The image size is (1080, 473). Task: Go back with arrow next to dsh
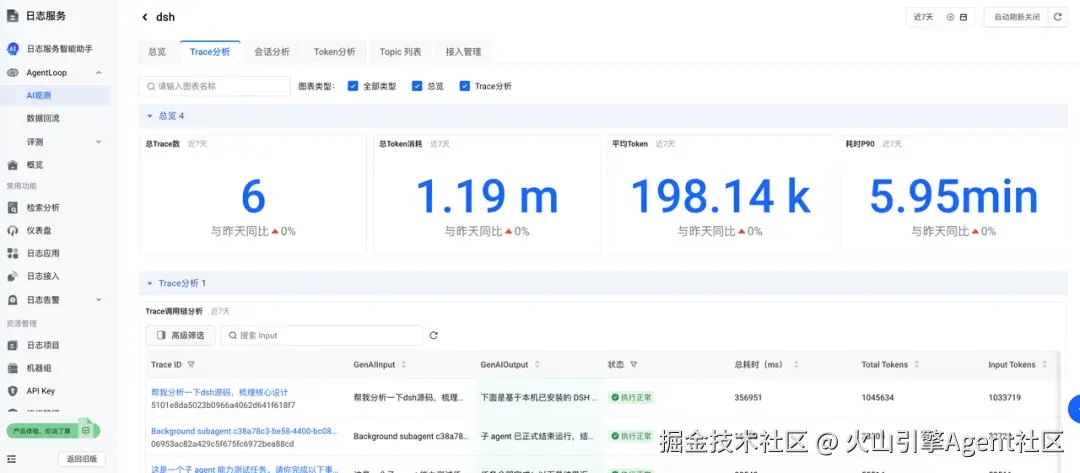tap(145, 17)
